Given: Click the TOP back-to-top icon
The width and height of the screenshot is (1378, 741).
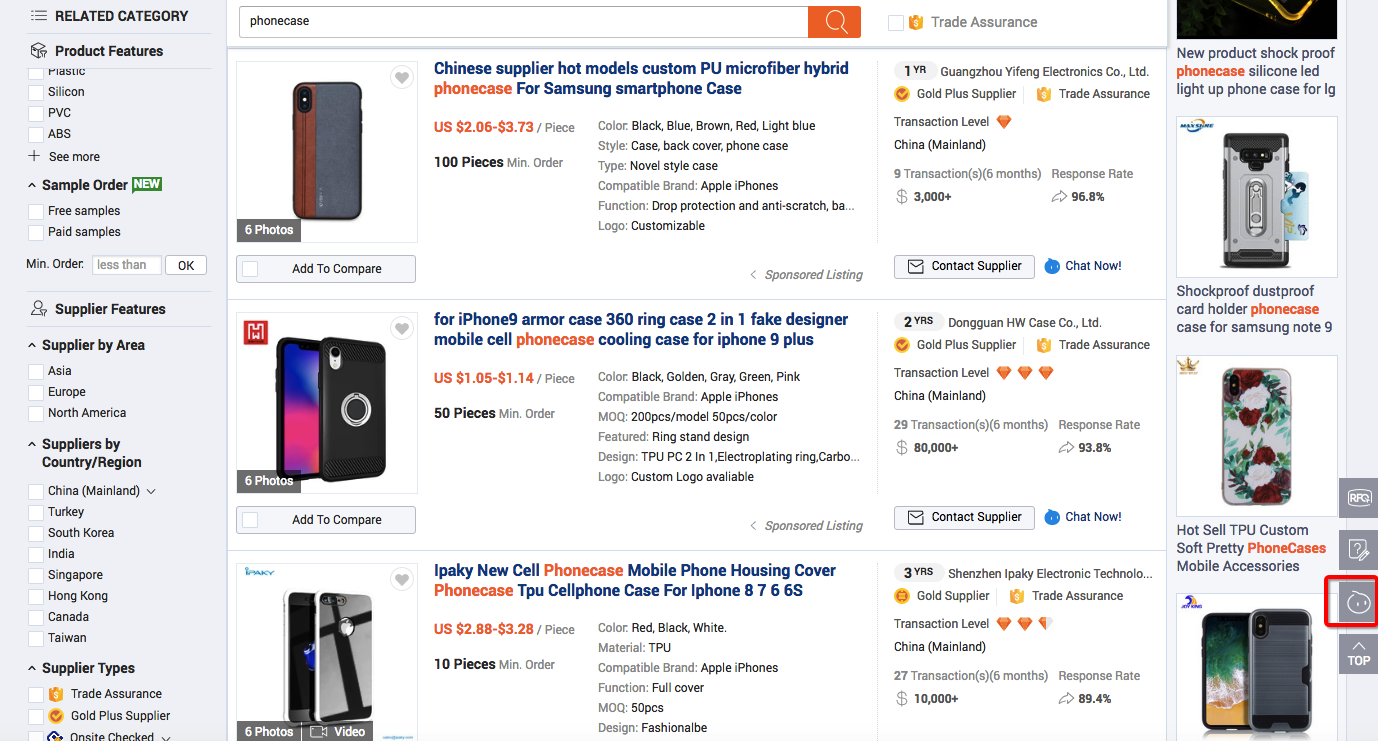Looking at the screenshot, I should (1358, 654).
